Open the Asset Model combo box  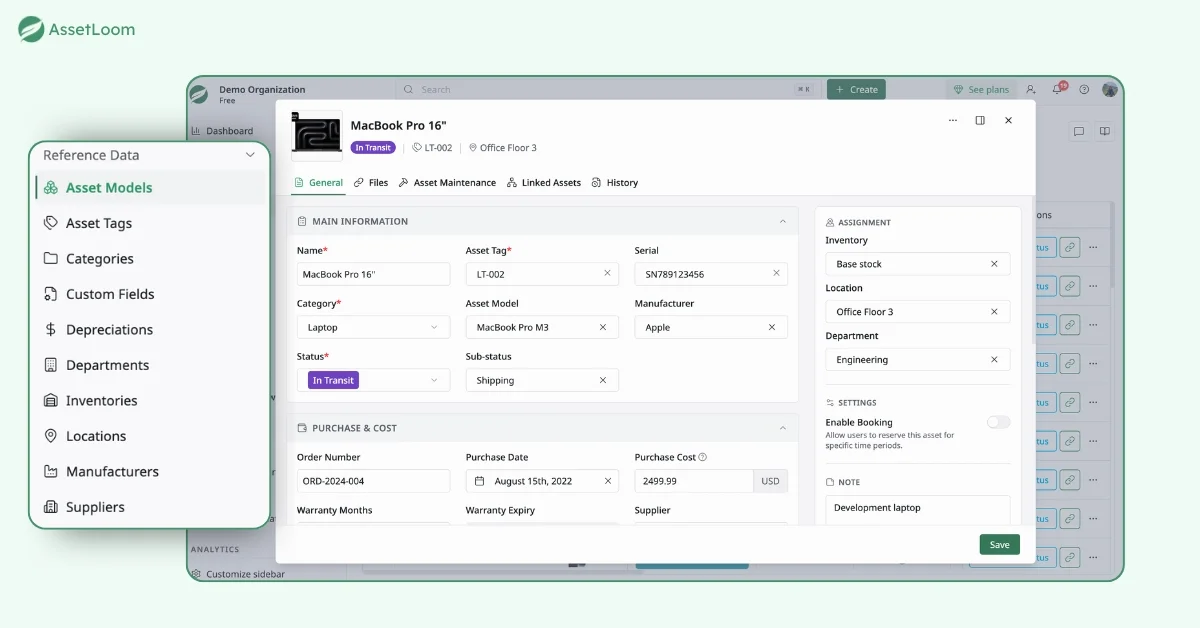pyautogui.click(x=542, y=327)
